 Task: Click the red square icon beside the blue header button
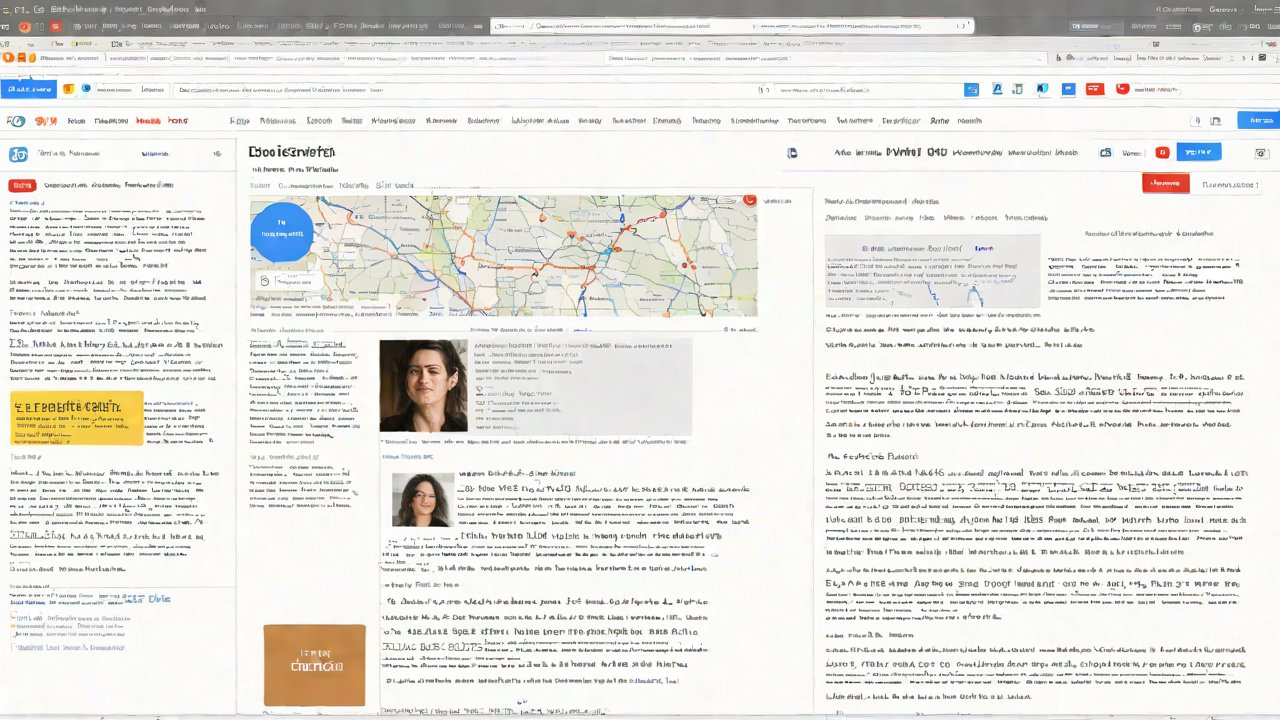click(1162, 153)
